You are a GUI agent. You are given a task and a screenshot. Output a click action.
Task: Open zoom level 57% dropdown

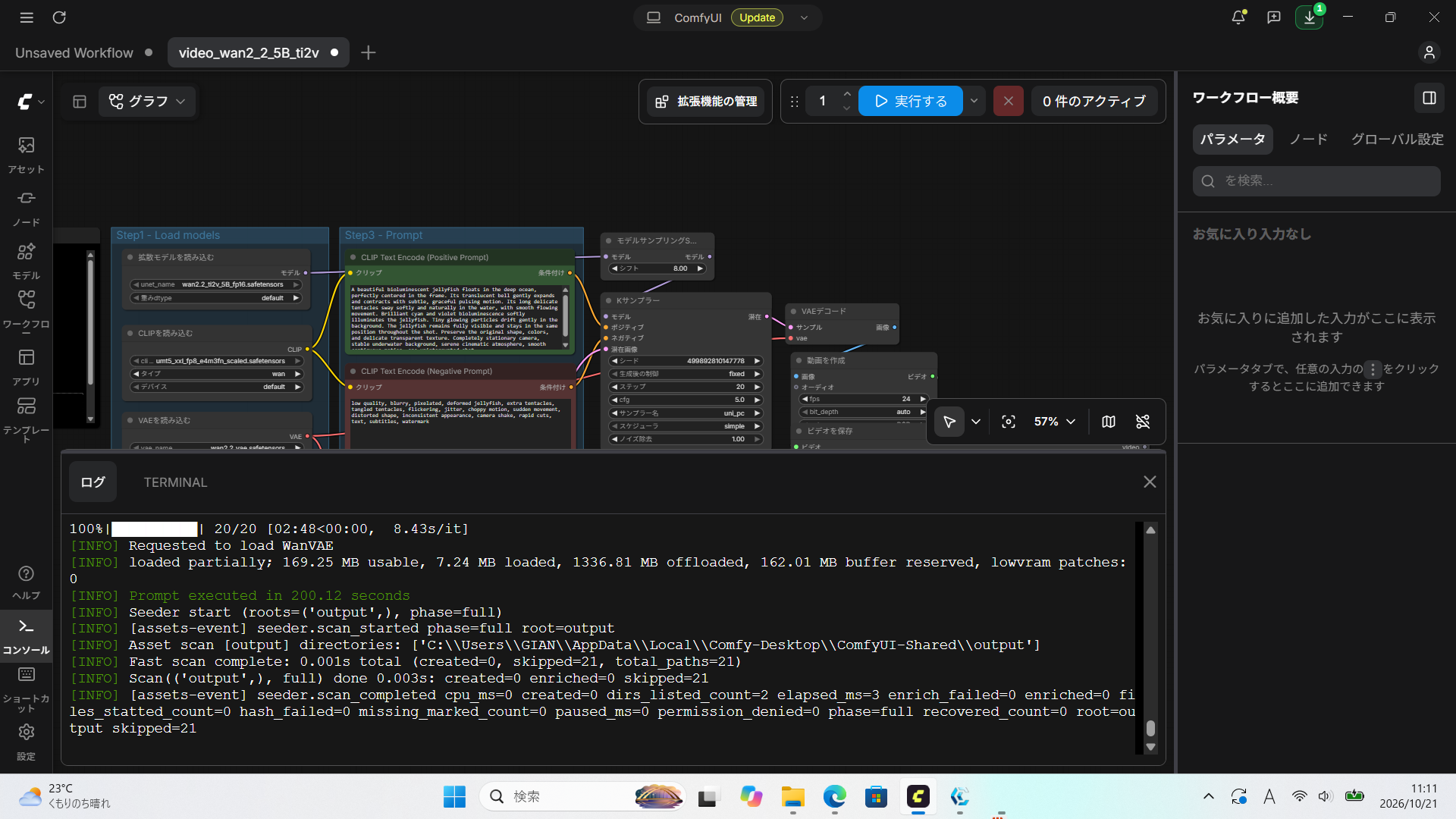tap(1054, 422)
